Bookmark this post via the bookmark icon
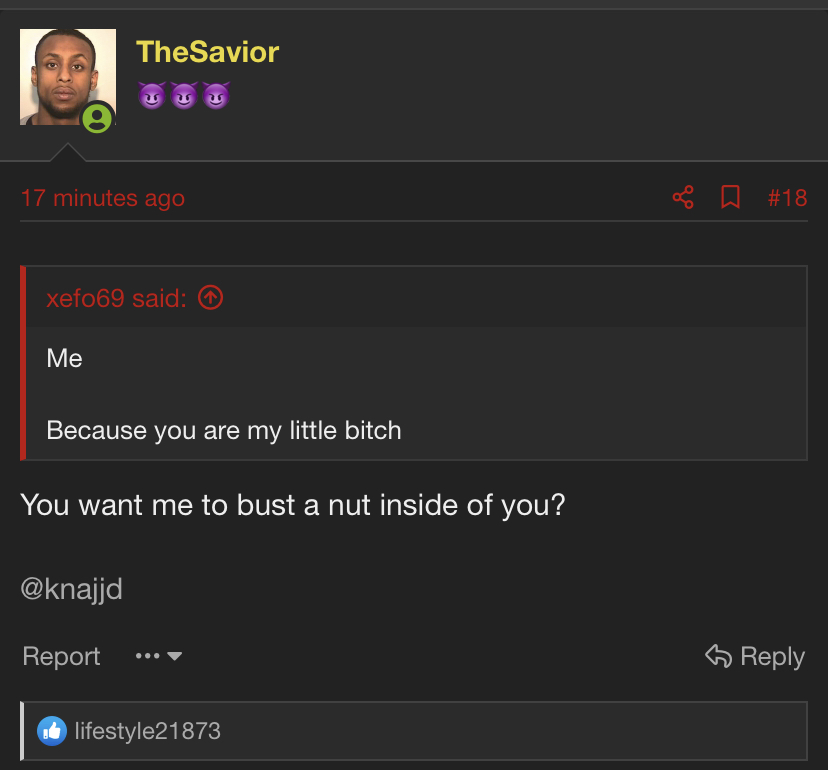Screen dimensions: 828x770 coord(730,198)
